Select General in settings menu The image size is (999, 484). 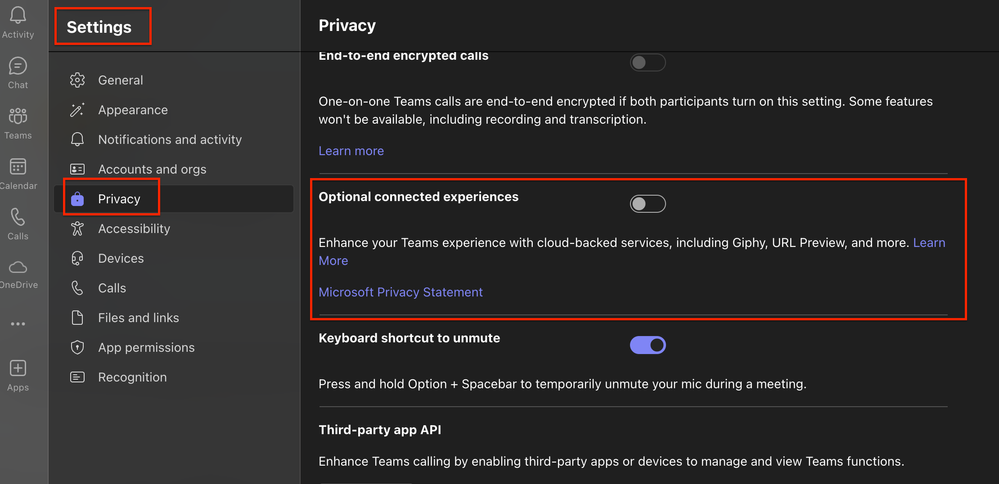[x=120, y=80]
